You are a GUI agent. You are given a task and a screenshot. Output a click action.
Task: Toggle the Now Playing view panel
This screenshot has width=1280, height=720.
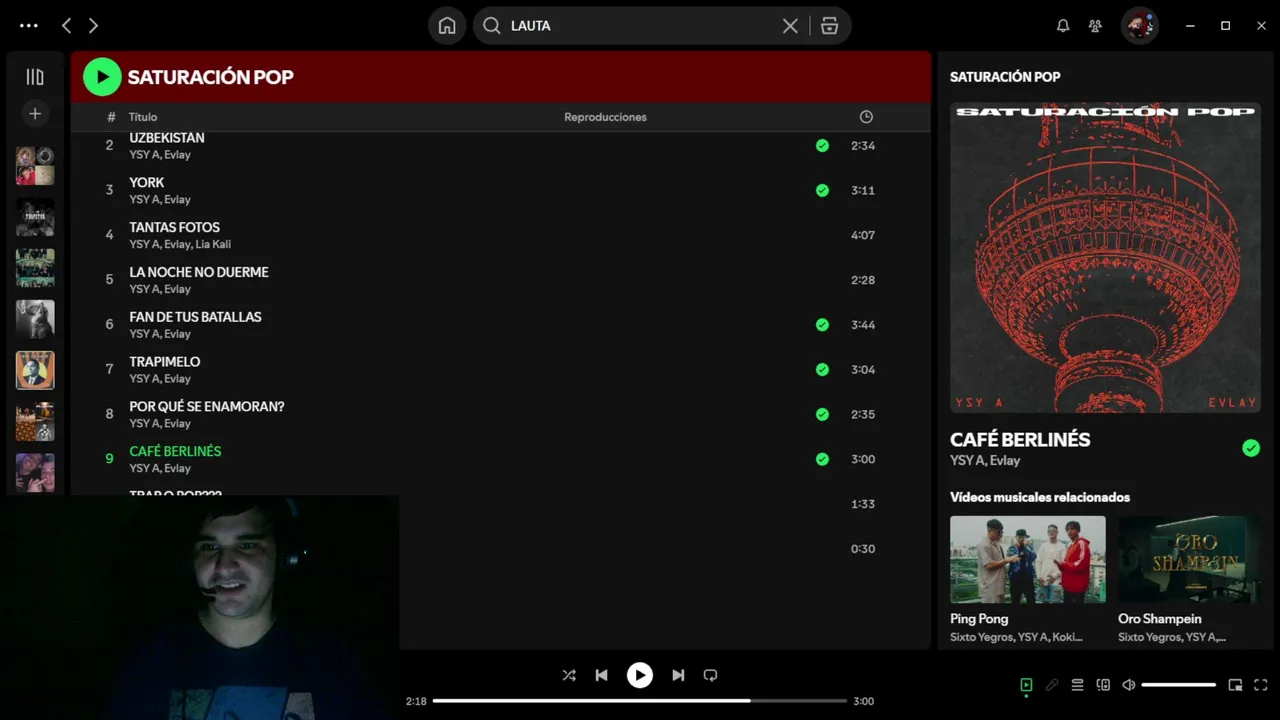click(x=1026, y=685)
